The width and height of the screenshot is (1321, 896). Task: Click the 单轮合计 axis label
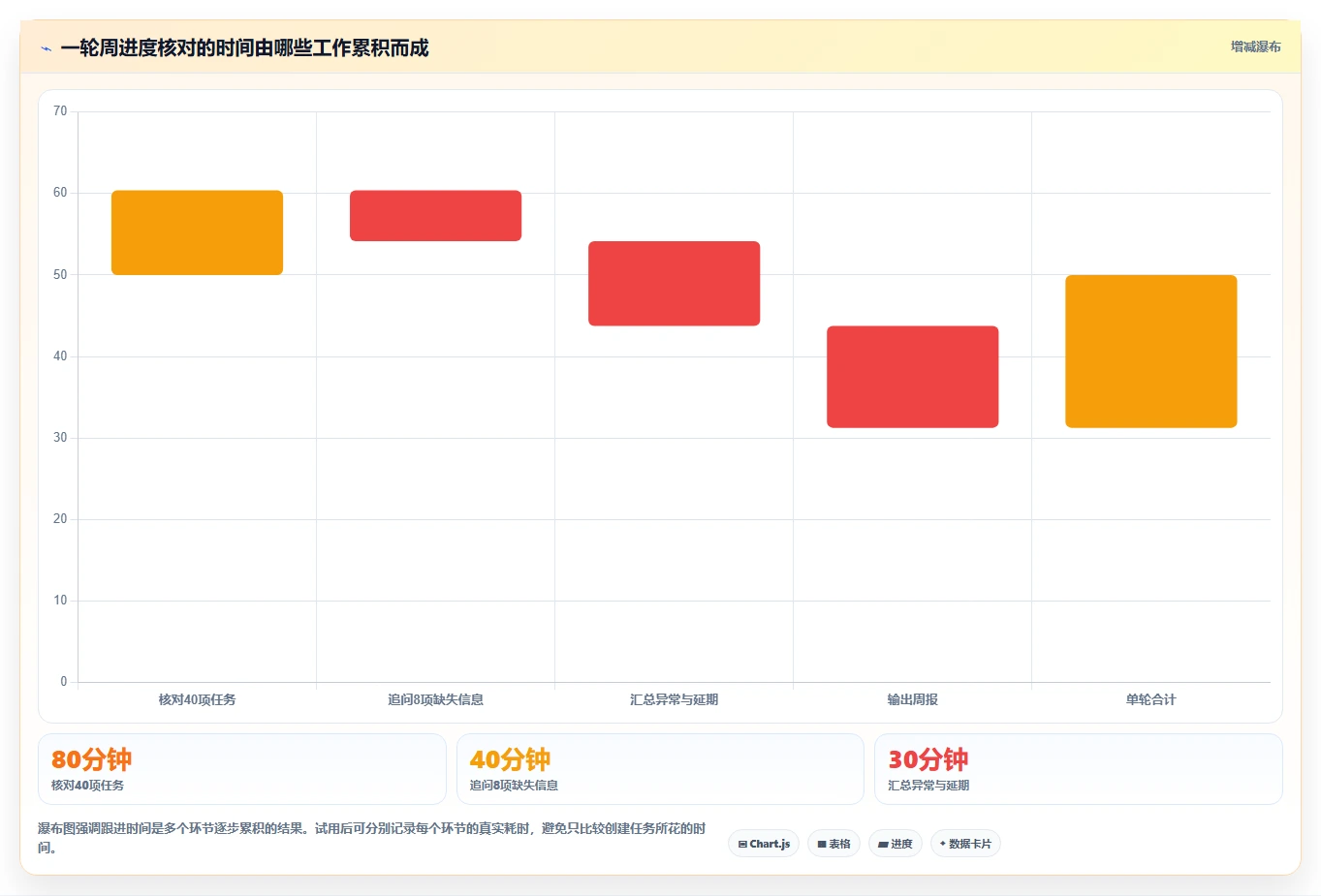[x=1150, y=699]
